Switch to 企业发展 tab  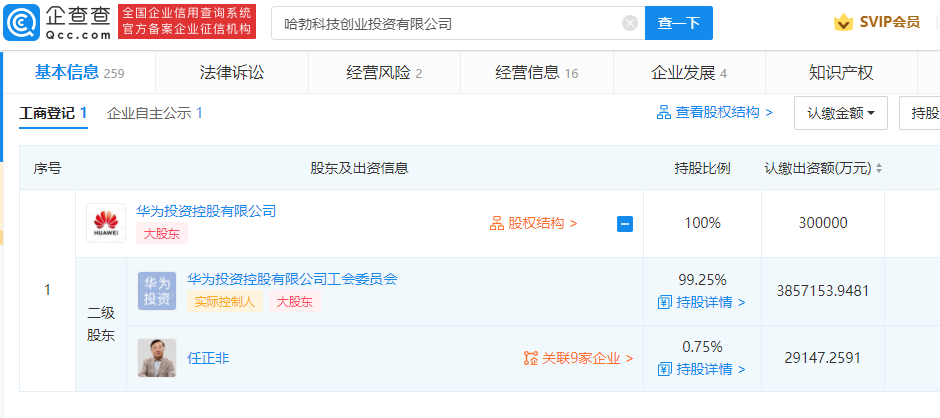tap(689, 73)
